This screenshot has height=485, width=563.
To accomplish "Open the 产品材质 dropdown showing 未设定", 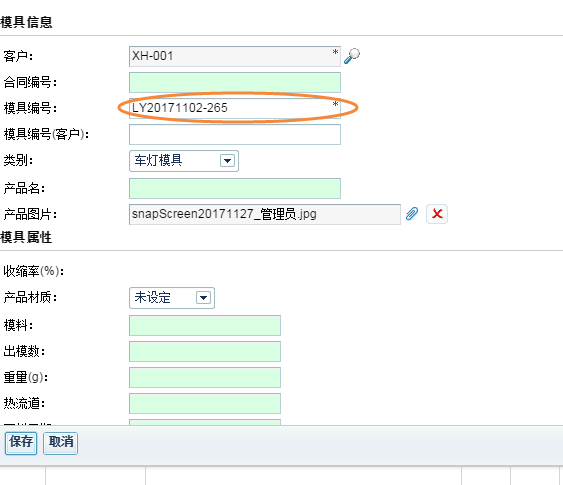I will 172,298.
